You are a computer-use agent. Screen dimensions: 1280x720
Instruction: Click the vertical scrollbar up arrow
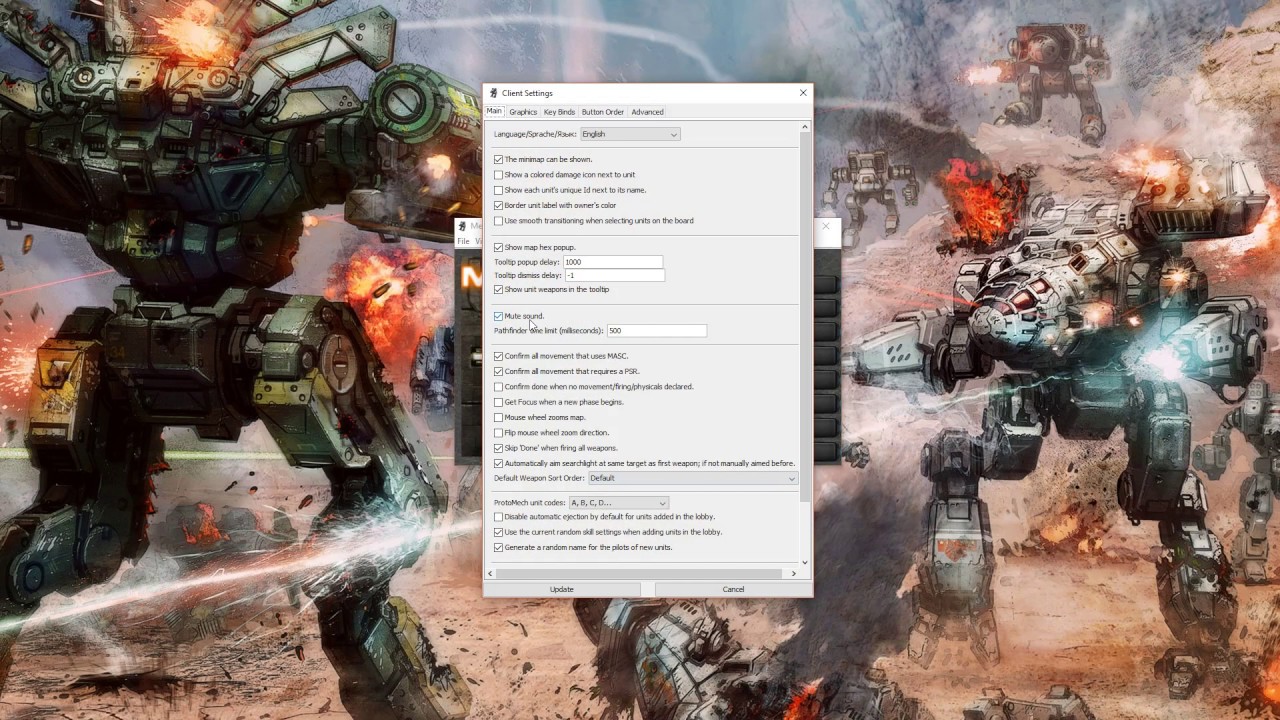point(805,127)
